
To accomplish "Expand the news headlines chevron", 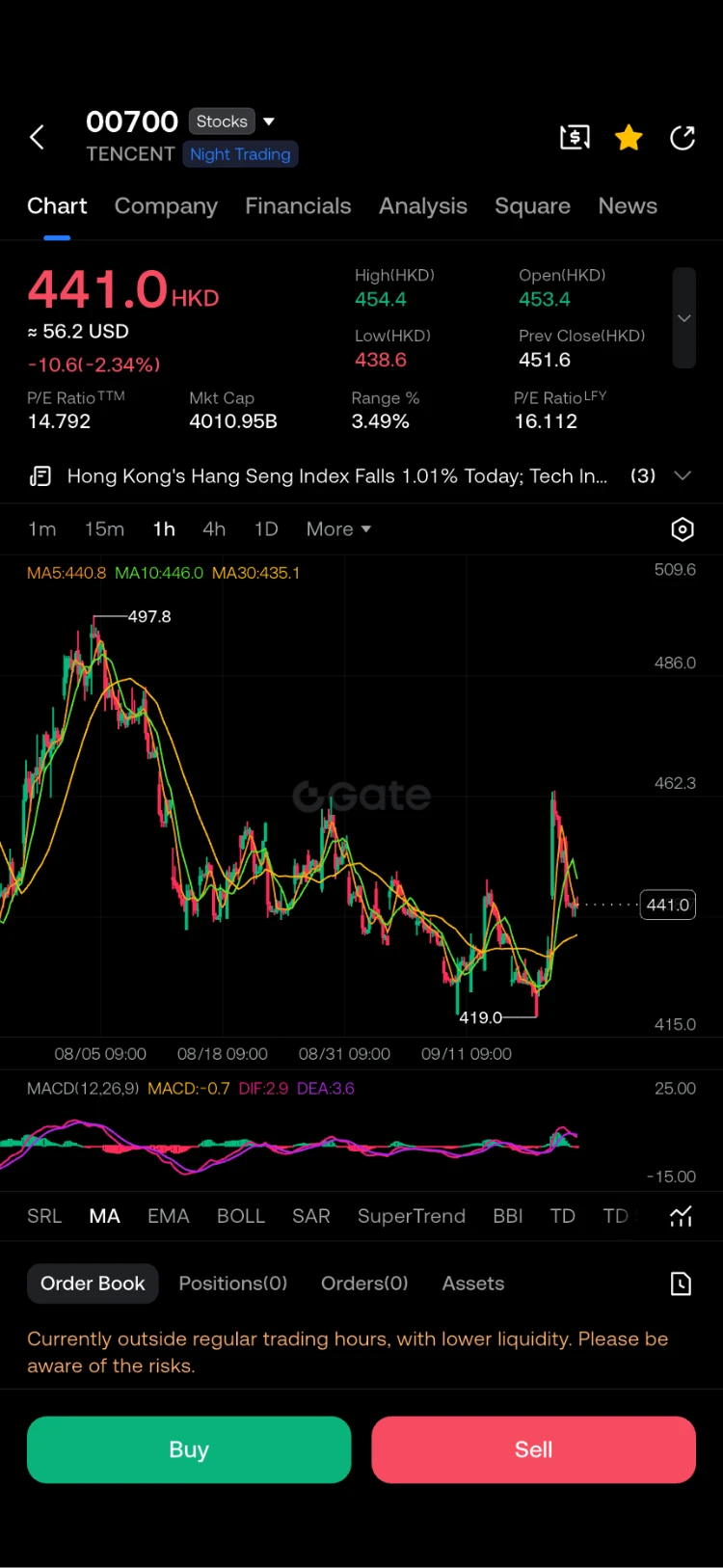I will tap(683, 475).
